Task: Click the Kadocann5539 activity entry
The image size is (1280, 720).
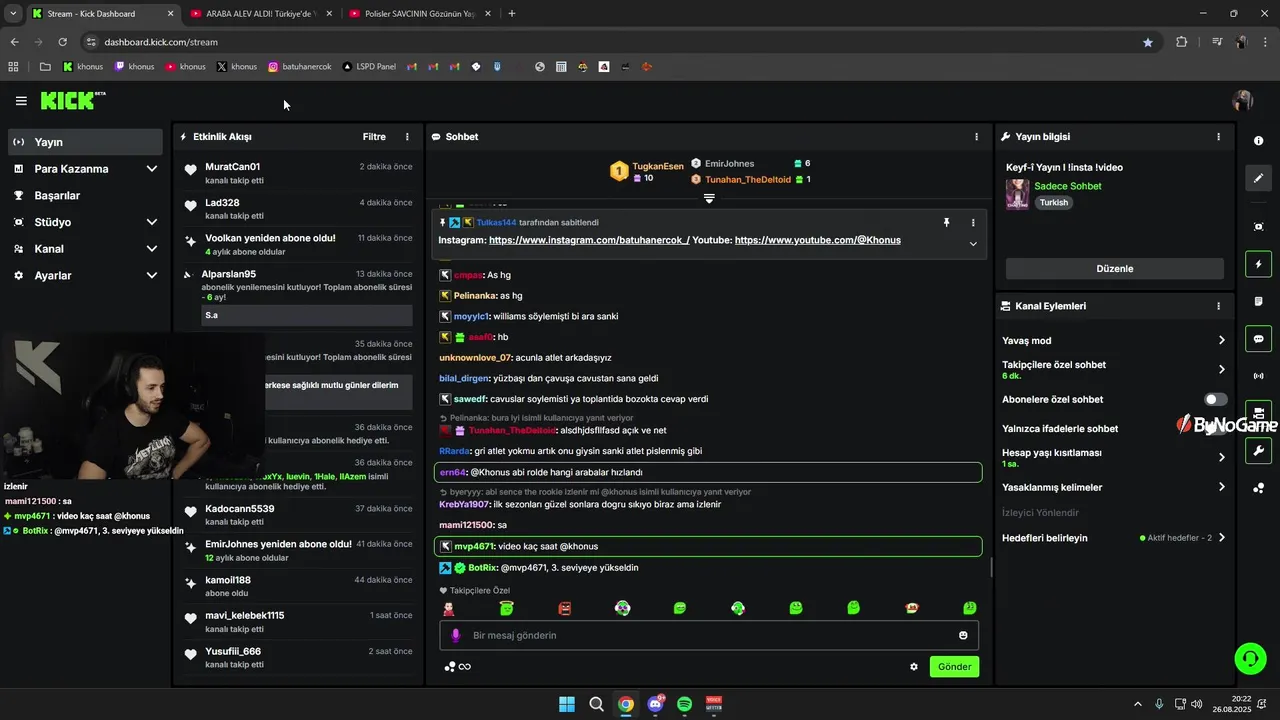Action: click(x=297, y=515)
